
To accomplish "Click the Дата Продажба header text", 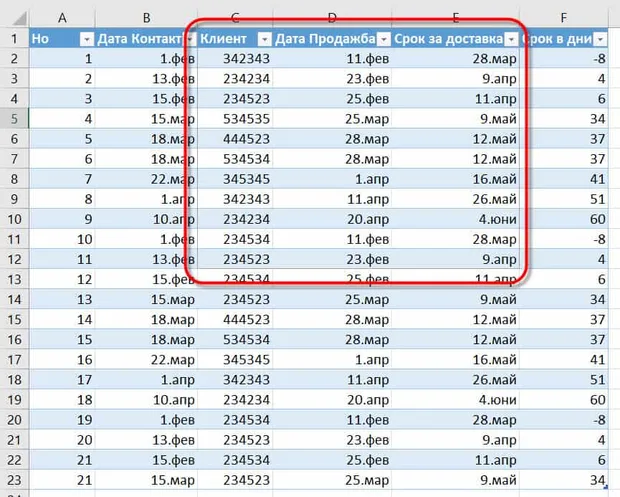I will click(x=325, y=39).
